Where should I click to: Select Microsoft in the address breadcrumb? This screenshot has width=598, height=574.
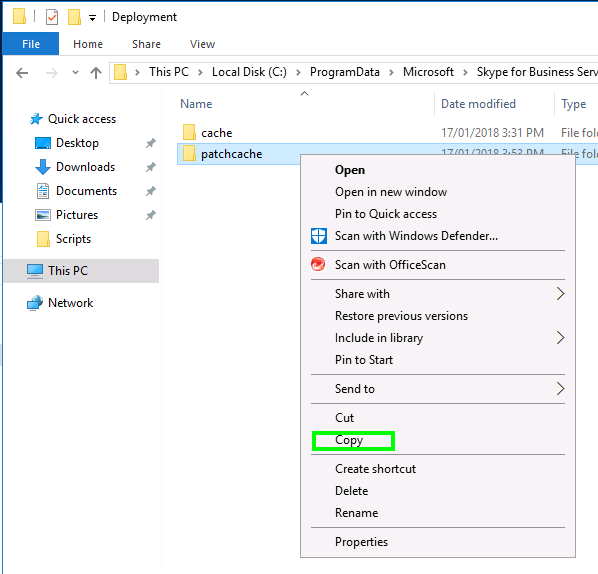428,72
